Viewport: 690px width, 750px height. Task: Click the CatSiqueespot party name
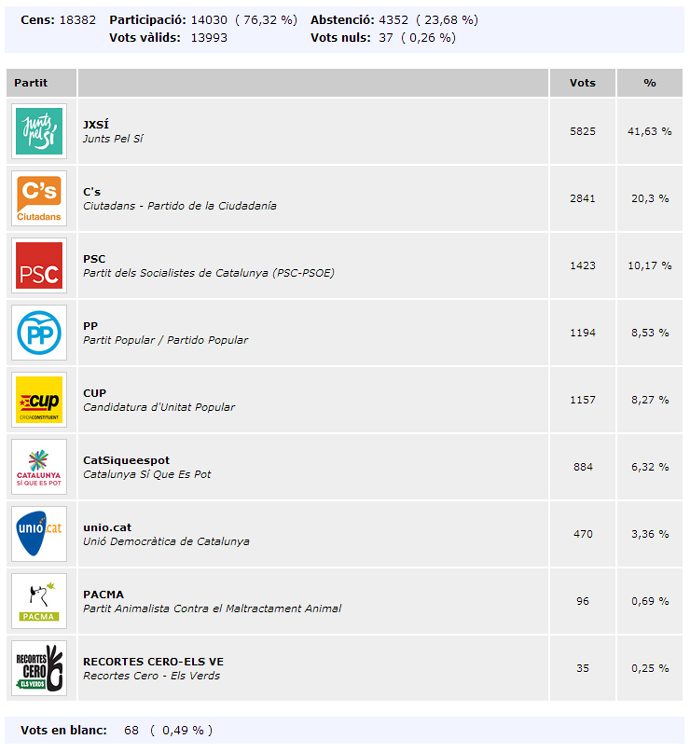pos(126,460)
